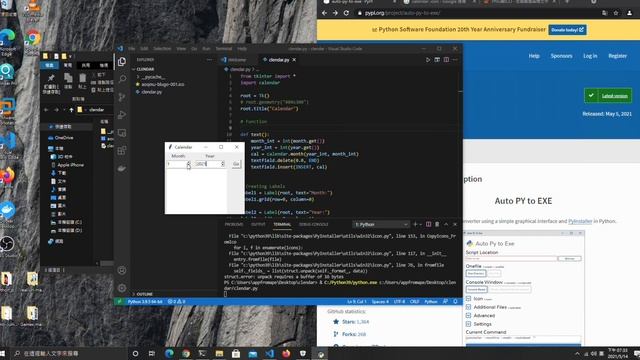Expand the Advanced section in Auto Py to Exe
The height and width of the screenshot is (360, 640).
click(x=469, y=316)
